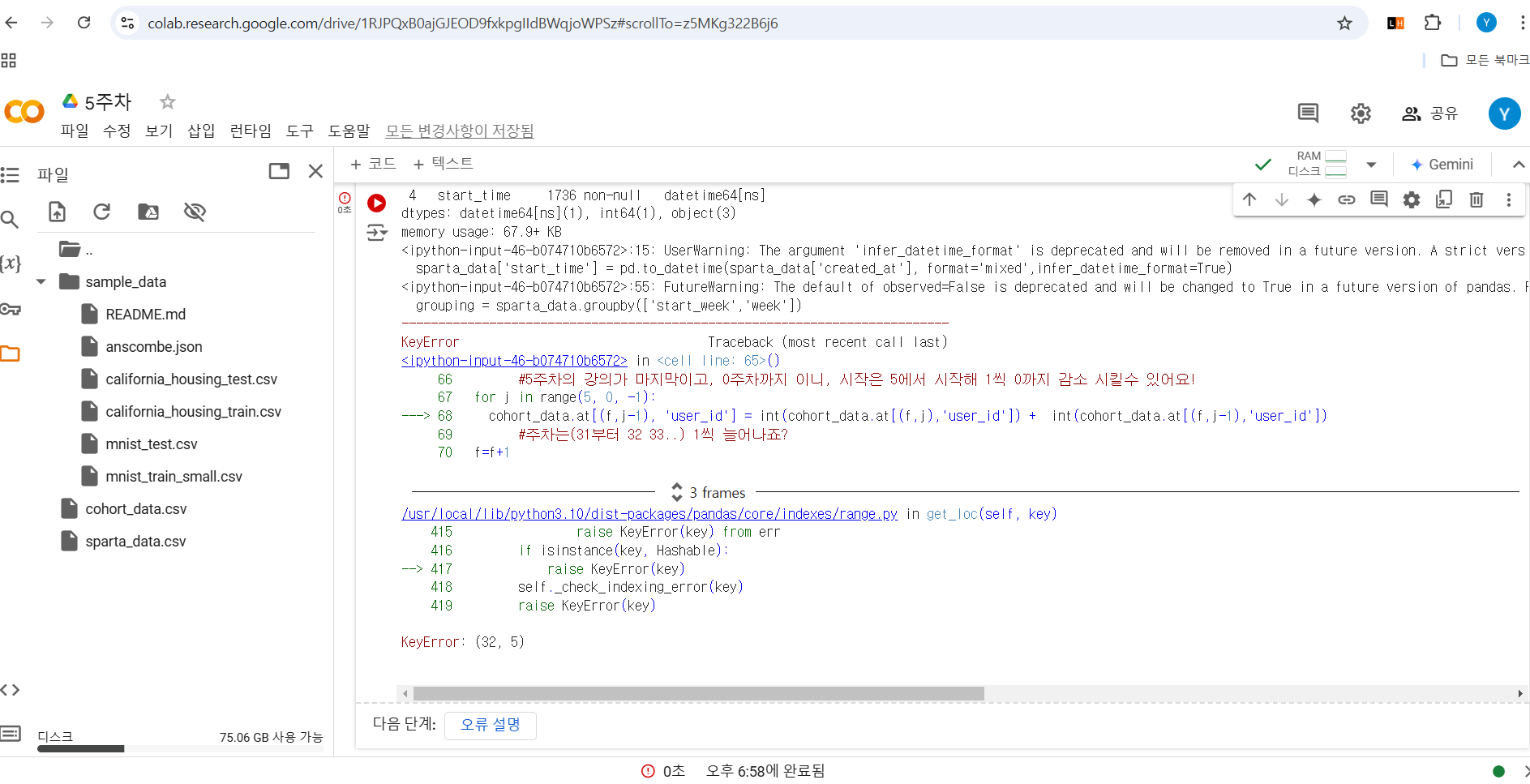The image size is (1530, 784).
Task: Open the 런타임 menu
Action: pos(251,131)
